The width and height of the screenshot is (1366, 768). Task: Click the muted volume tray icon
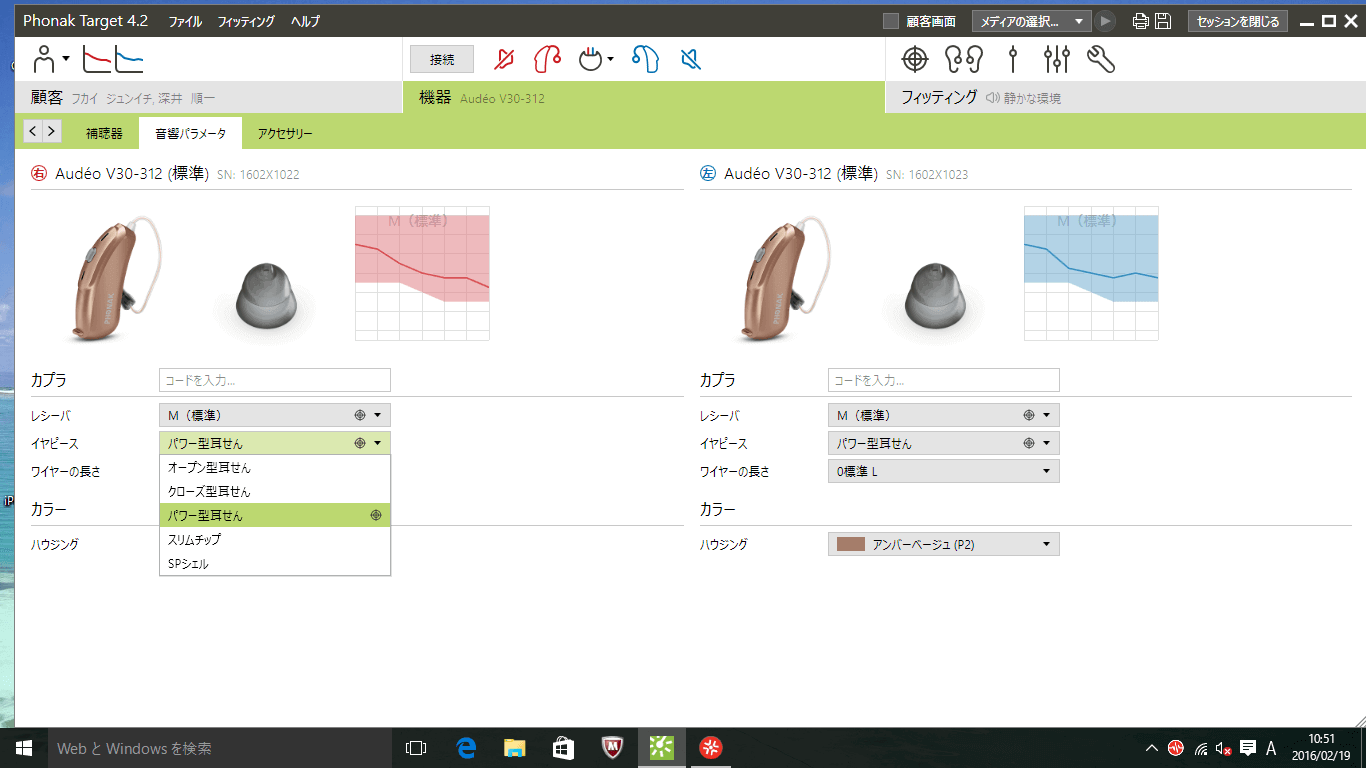(x=1224, y=748)
